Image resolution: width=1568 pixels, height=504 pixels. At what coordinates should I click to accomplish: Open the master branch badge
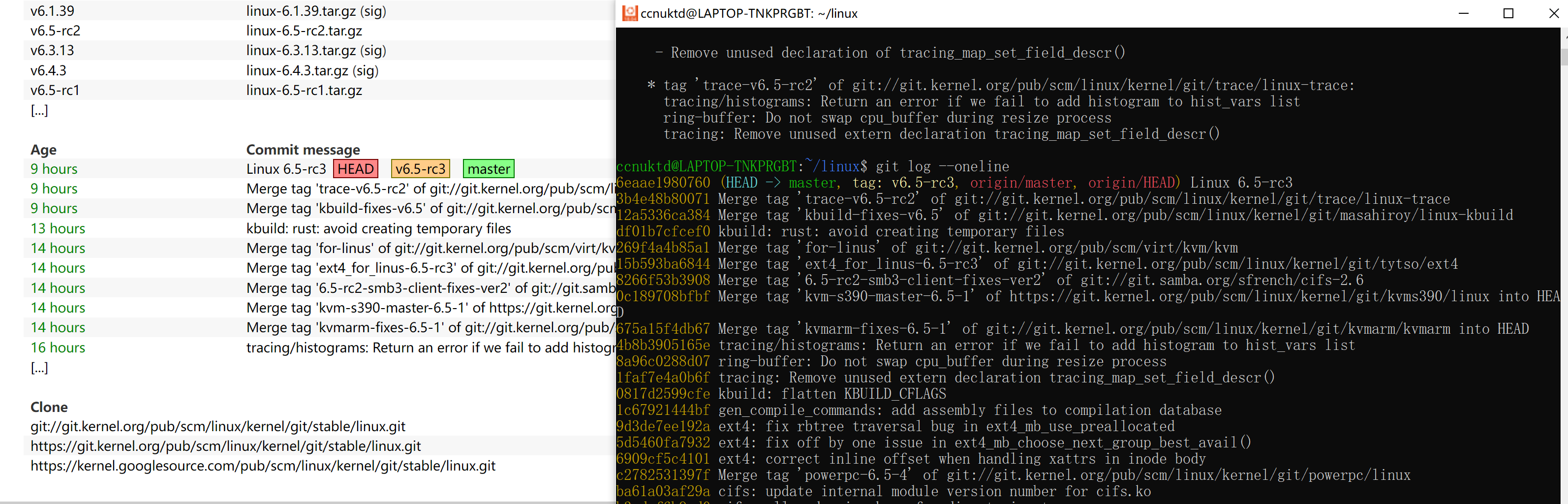click(x=488, y=169)
